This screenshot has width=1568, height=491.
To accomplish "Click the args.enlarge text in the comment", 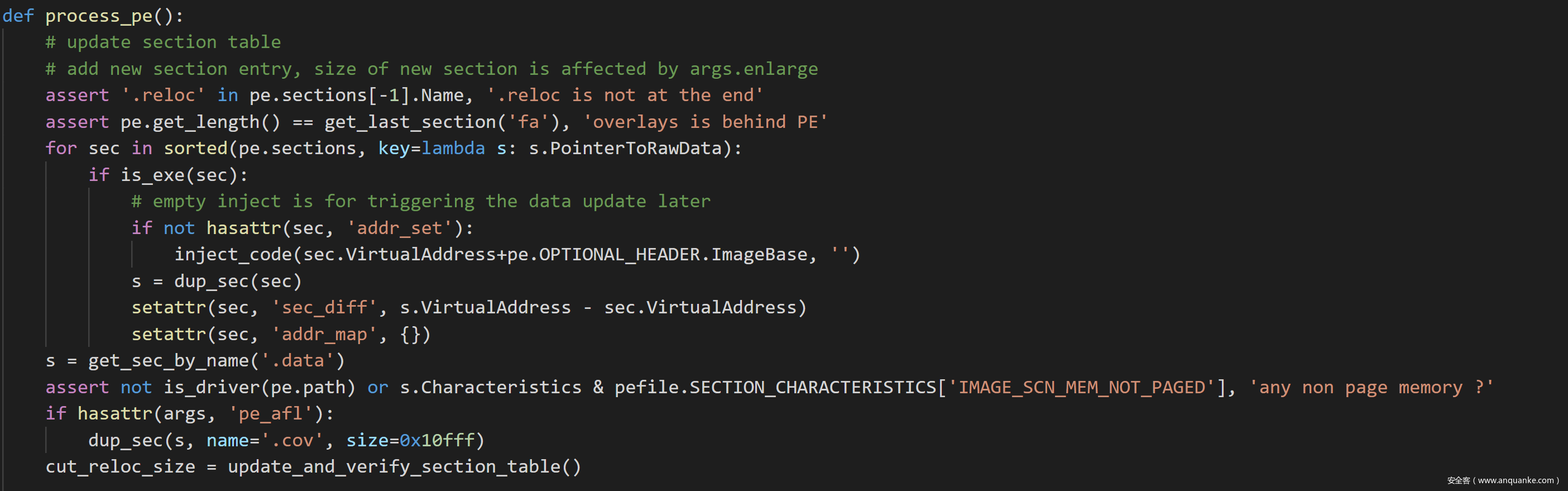I will click(x=754, y=69).
